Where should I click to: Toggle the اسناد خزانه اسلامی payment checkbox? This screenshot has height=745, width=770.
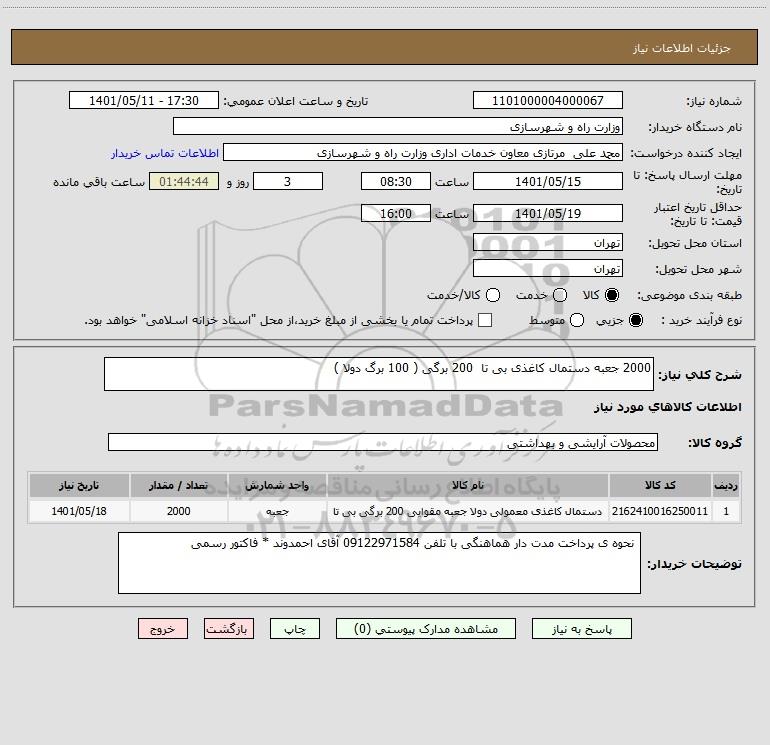tap(485, 320)
